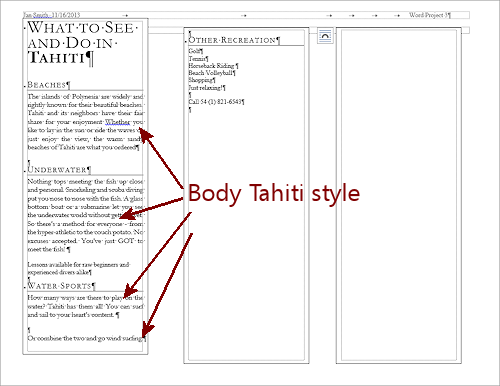Screen dimensions: 500x386
Task: Click the Shopping line
Action: point(202,80)
